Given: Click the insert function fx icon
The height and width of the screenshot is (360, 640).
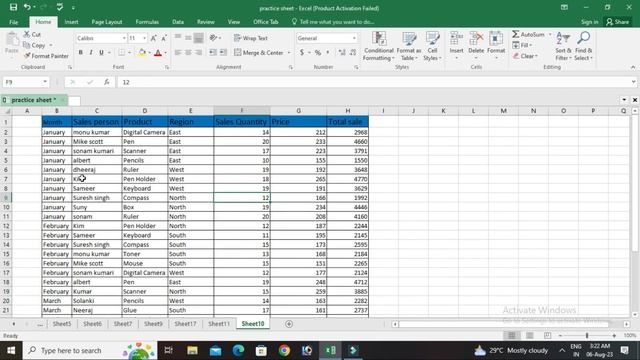Looking at the screenshot, I should 106,82.
